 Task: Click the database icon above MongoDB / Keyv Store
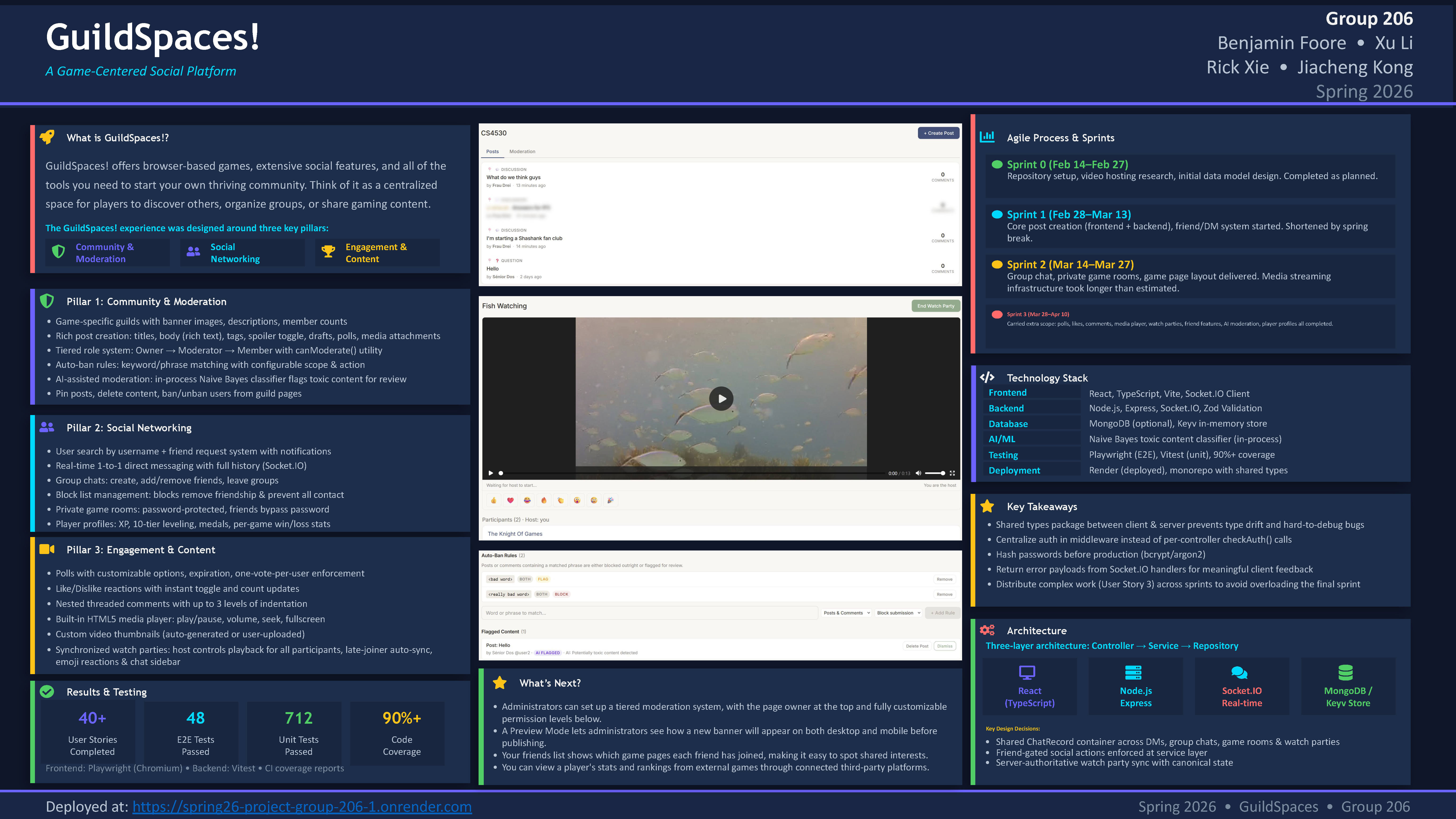[x=1345, y=673]
